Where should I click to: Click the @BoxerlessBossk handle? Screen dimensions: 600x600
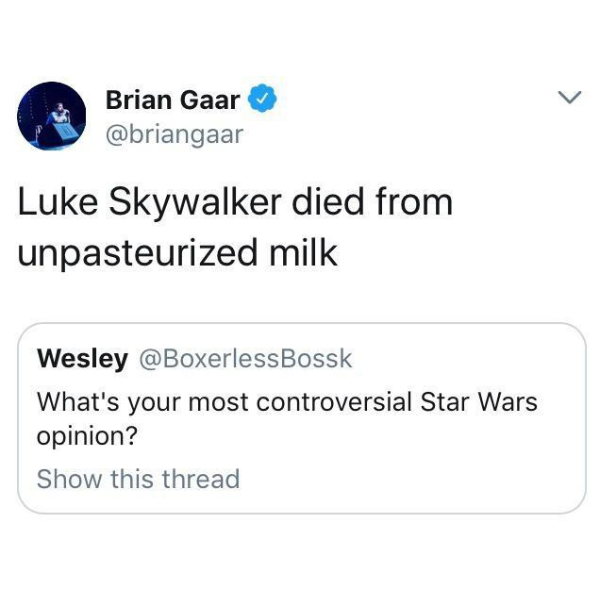245,359
